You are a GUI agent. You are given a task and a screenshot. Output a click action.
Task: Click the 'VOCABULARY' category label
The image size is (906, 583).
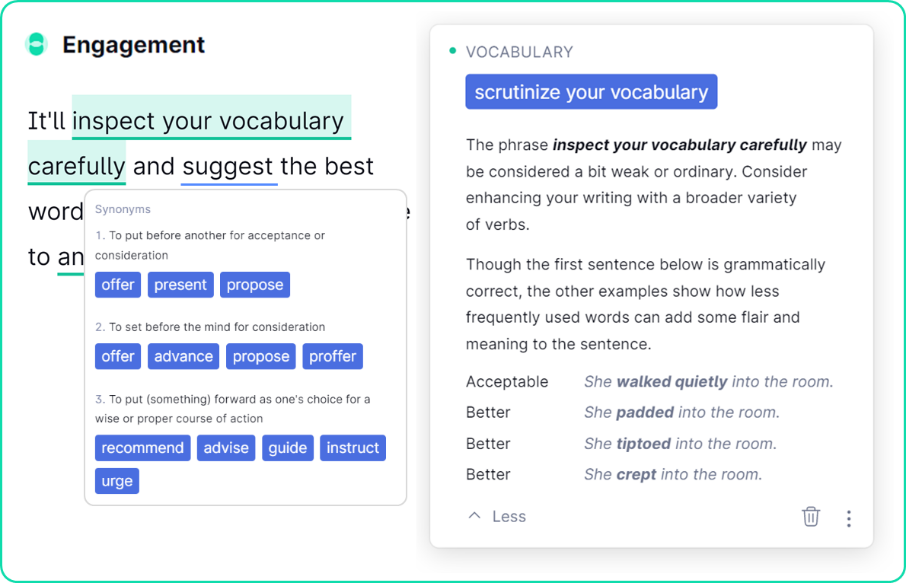(519, 52)
